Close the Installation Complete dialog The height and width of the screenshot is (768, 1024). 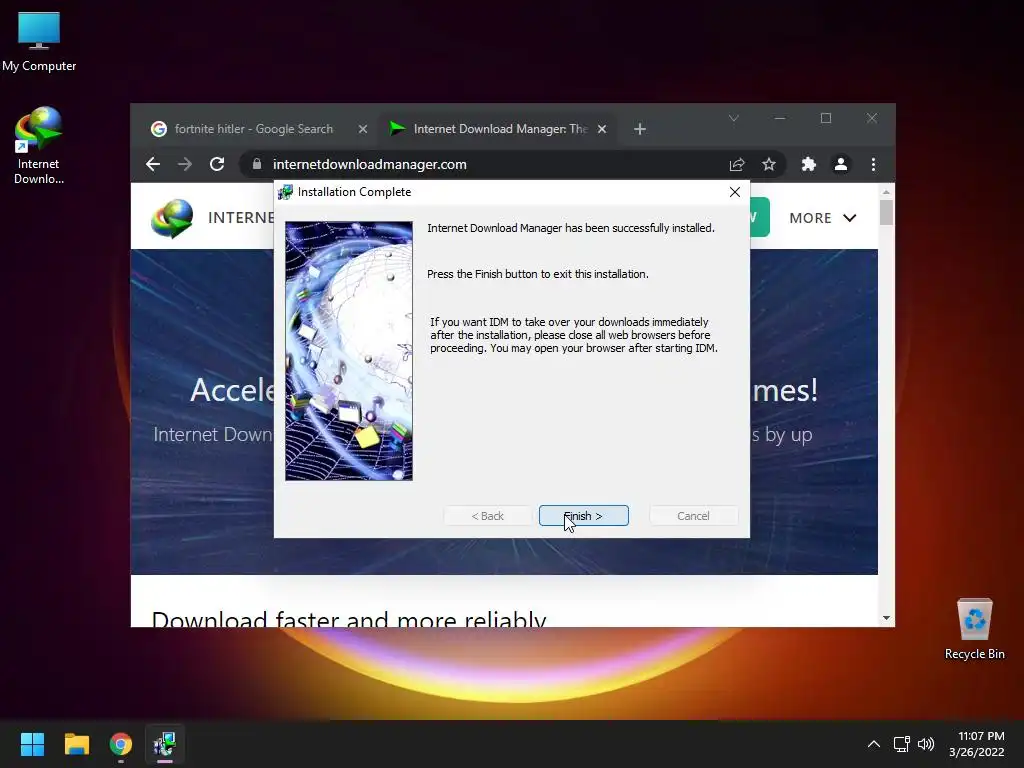pyautogui.click(x=735, y=192)
